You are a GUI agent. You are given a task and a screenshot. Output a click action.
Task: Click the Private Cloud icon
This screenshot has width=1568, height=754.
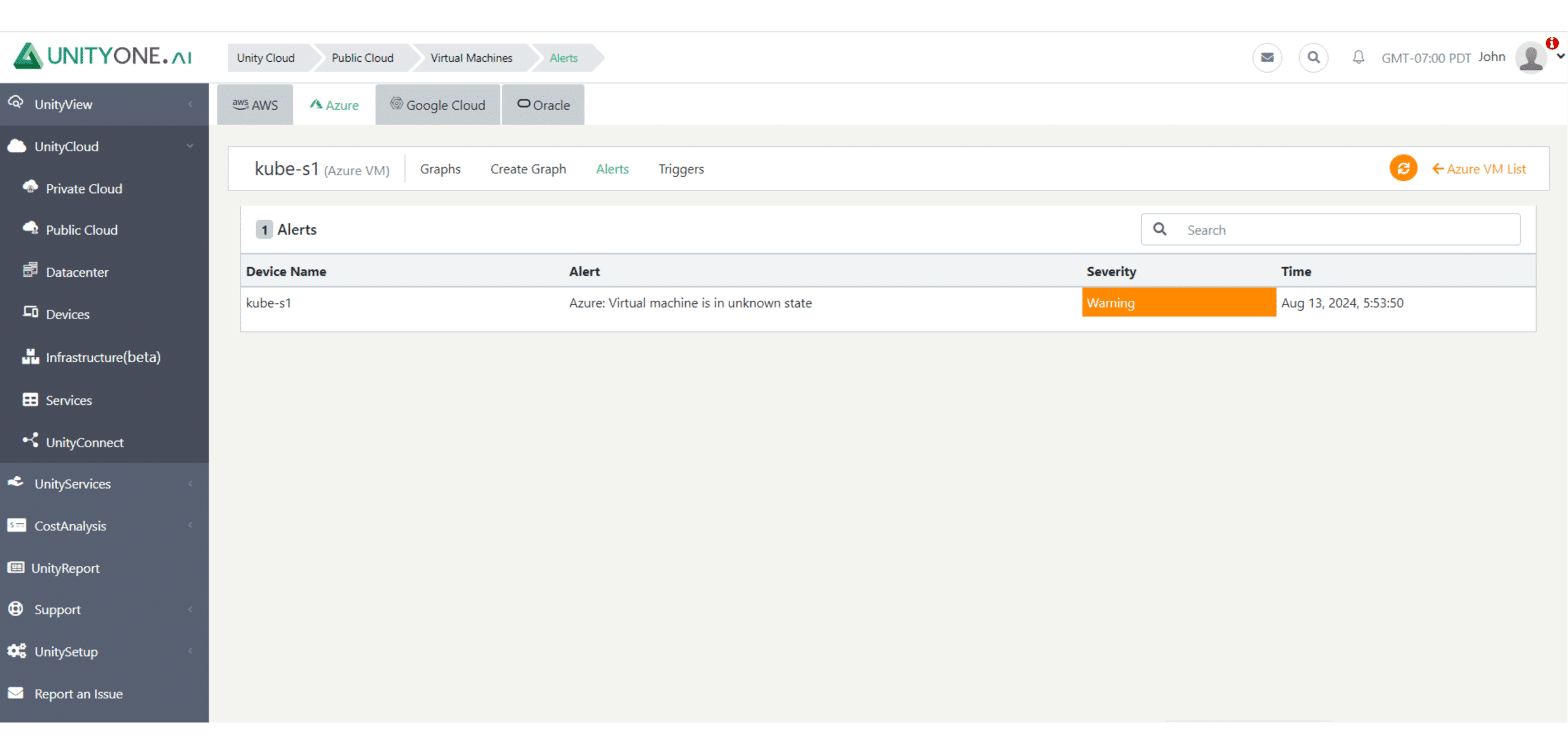click(x=30, y=187)
